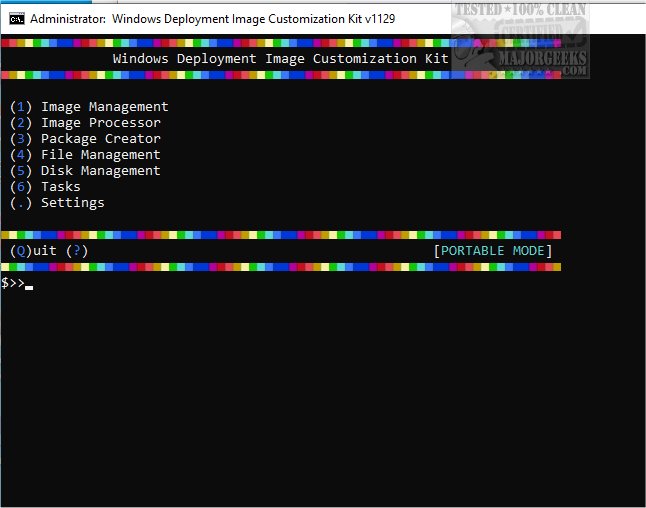
Task: Click the Windows Deployment Image Customization Kit heading
Action: pos(281,59)
